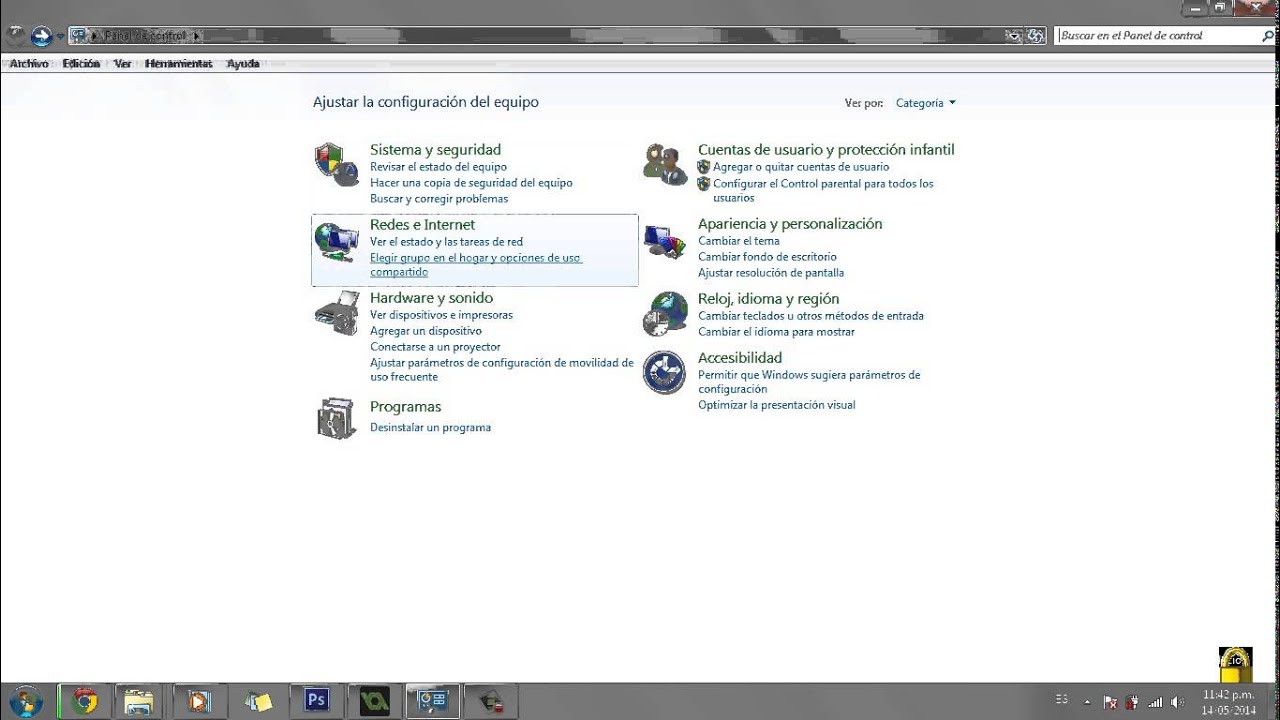Click Ajustar parámetros de configuración de movilidad
This screenshot has width=1280, height=720.
(x=501, y=370)
